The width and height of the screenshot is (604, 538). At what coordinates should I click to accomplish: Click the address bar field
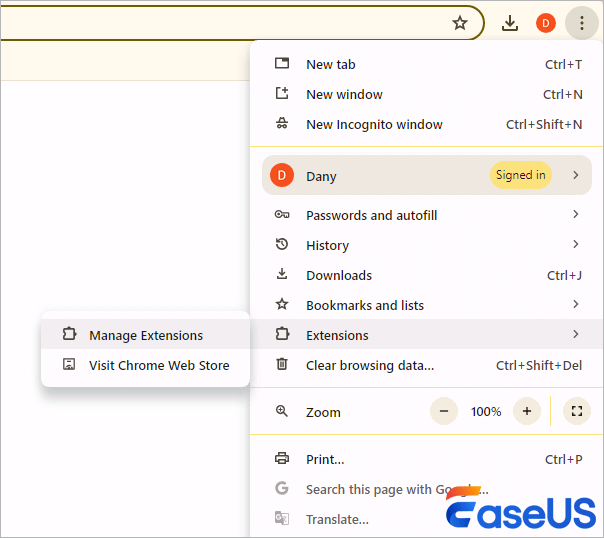(x=220, y=23)
